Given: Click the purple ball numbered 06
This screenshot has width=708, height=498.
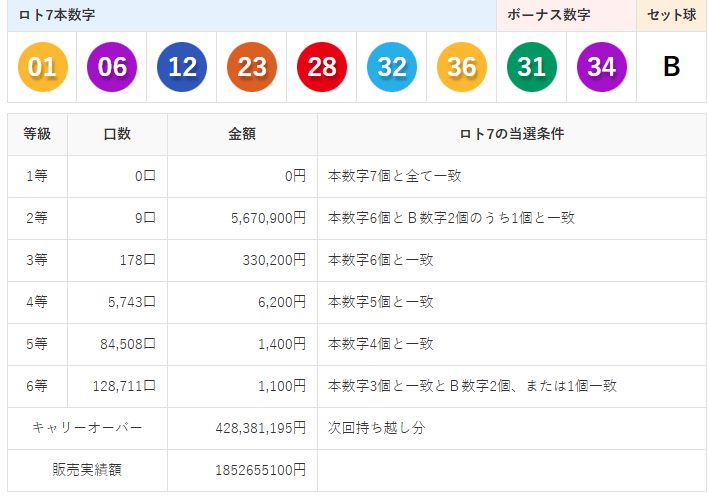Looking at the screenshot, I should click(112, 67).
